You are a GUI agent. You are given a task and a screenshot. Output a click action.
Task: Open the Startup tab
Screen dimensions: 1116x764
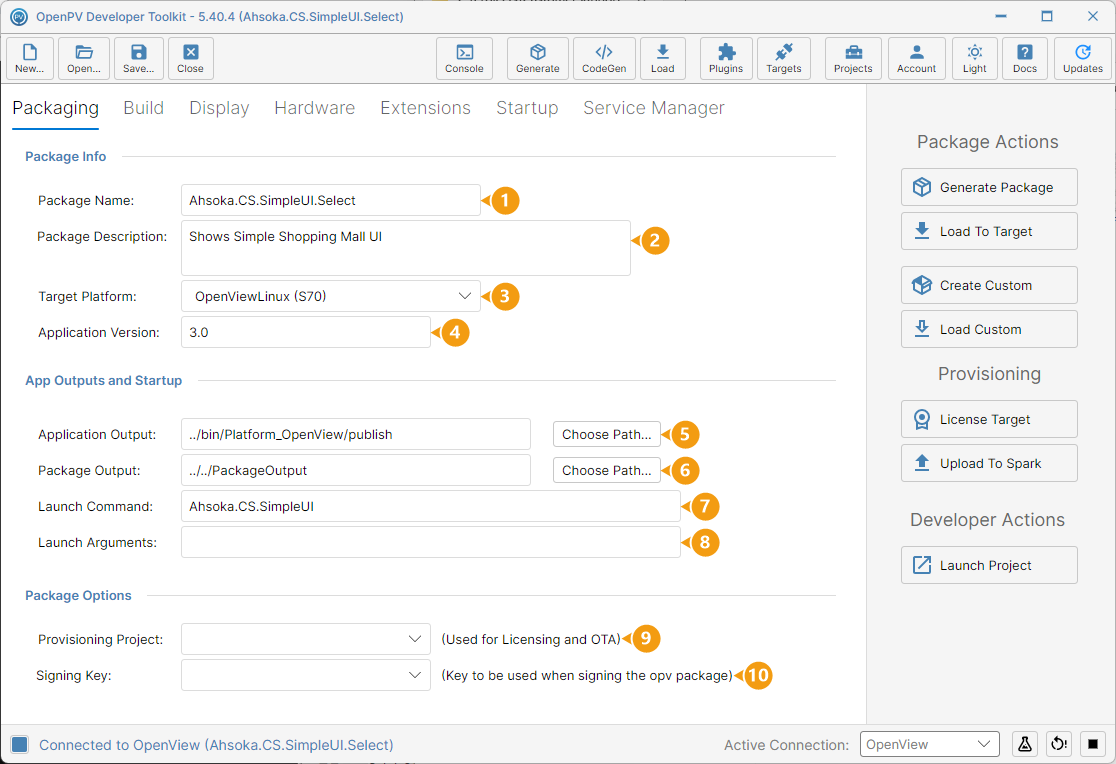[527, 108]
